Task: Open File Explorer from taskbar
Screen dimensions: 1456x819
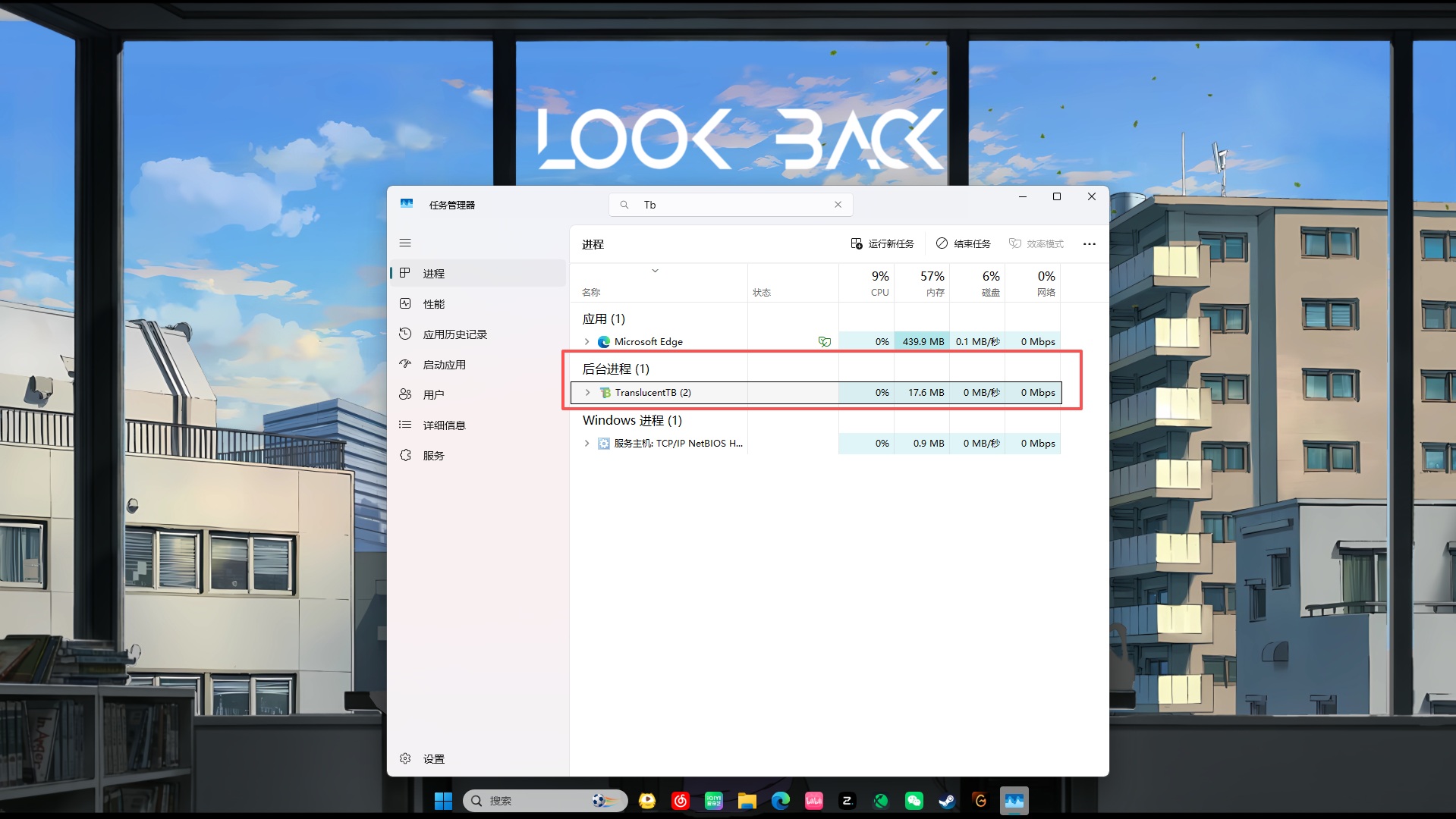Action: [x=747, y=801]
